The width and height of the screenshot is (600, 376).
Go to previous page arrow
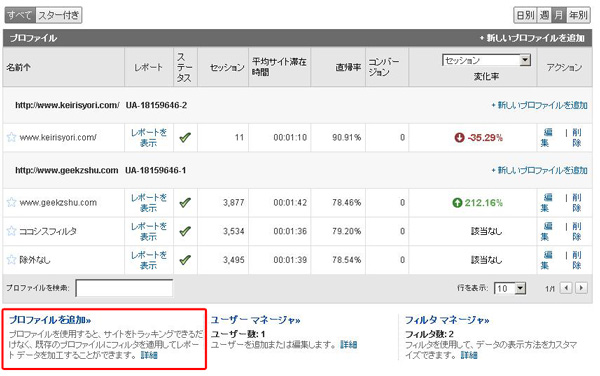tap(566, 288)
